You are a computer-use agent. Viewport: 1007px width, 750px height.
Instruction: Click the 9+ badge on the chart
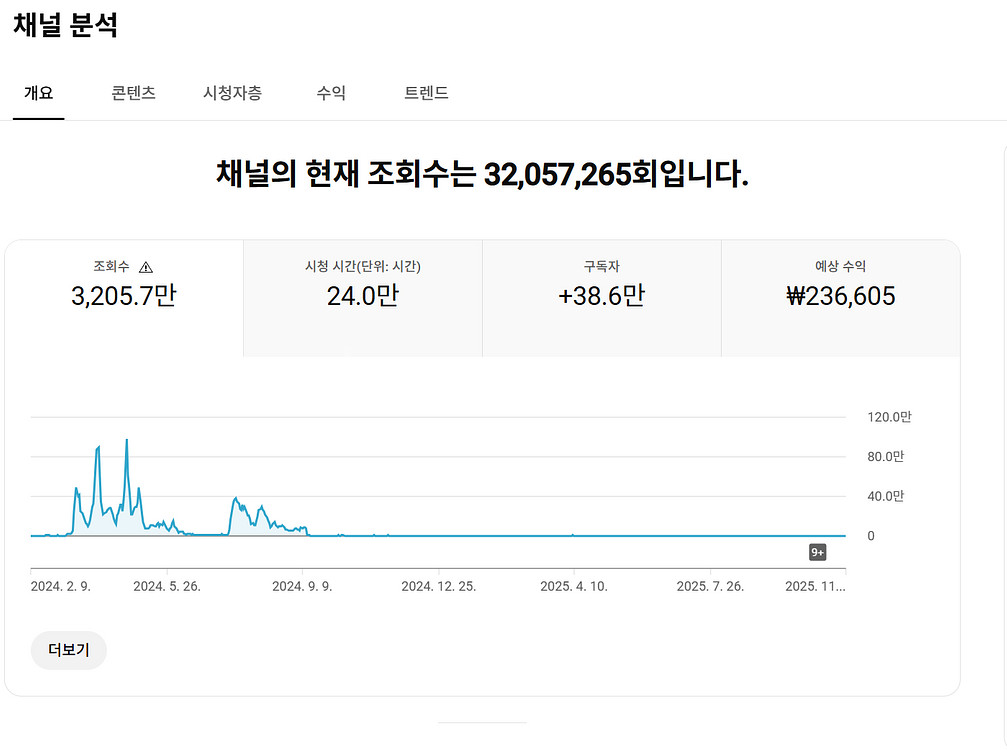(817, 551)
